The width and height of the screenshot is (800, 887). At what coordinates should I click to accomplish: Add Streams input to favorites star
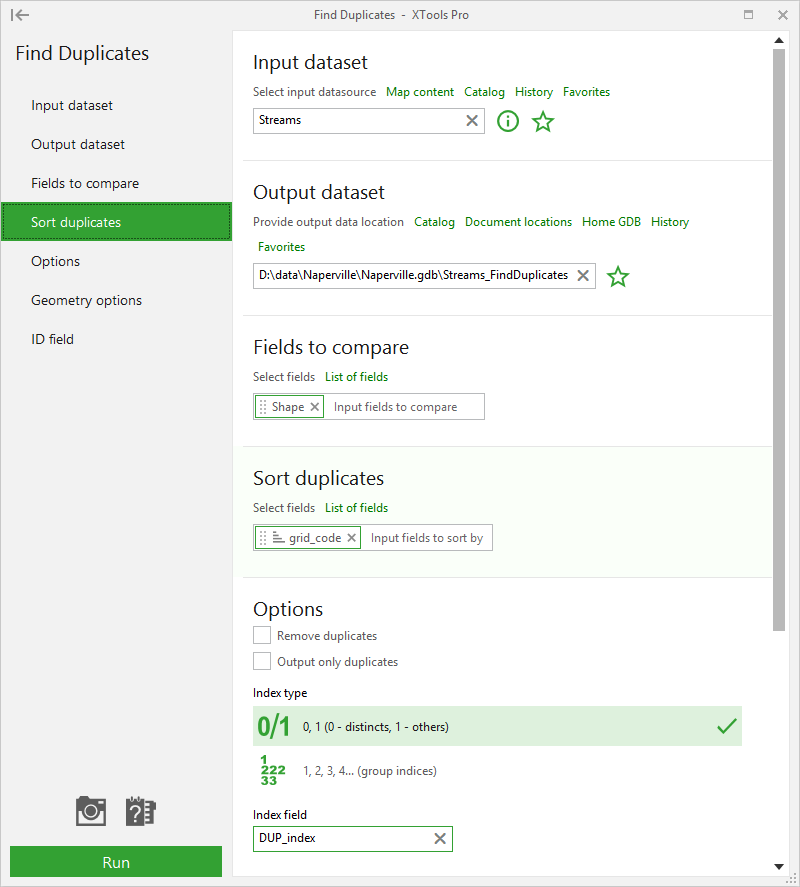click(543, 121)
